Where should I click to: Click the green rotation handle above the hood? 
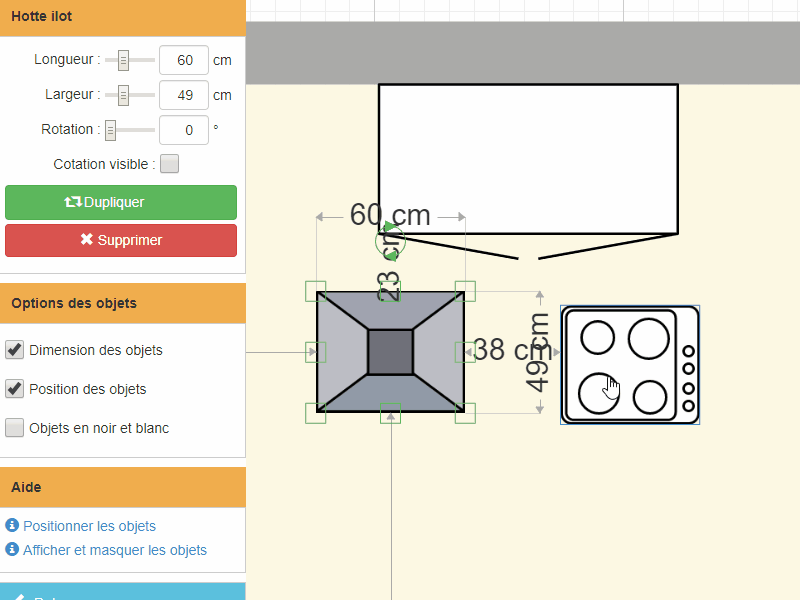389,241
